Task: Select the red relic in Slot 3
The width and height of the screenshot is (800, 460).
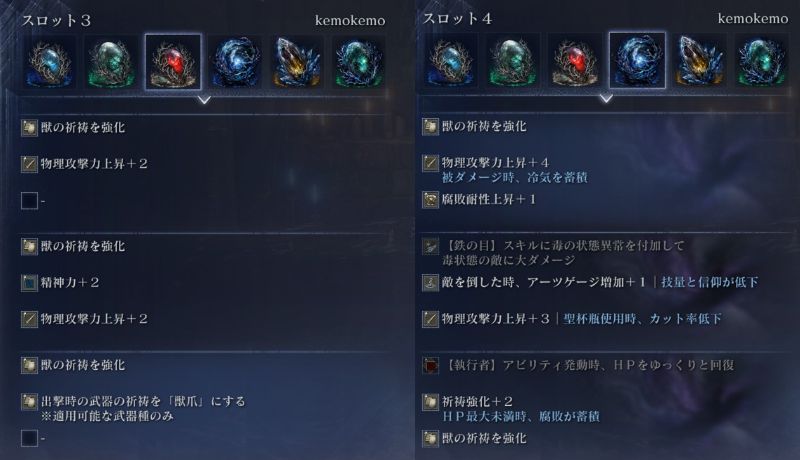Action: (x=173, y=62)
